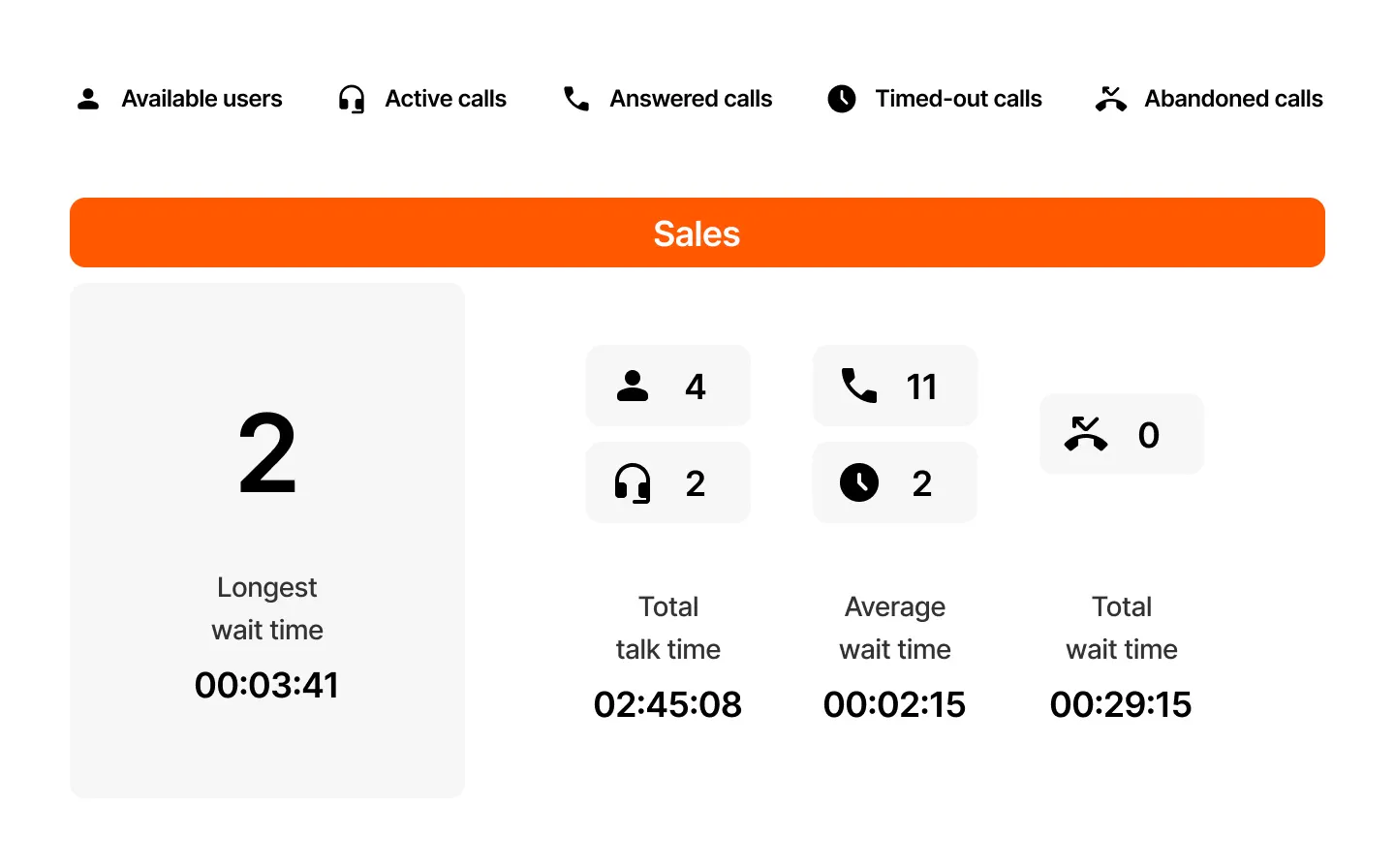Click the 'Total wait time' label
This screenshot has height=868, width=1395.
click(x=1122, y=628)
